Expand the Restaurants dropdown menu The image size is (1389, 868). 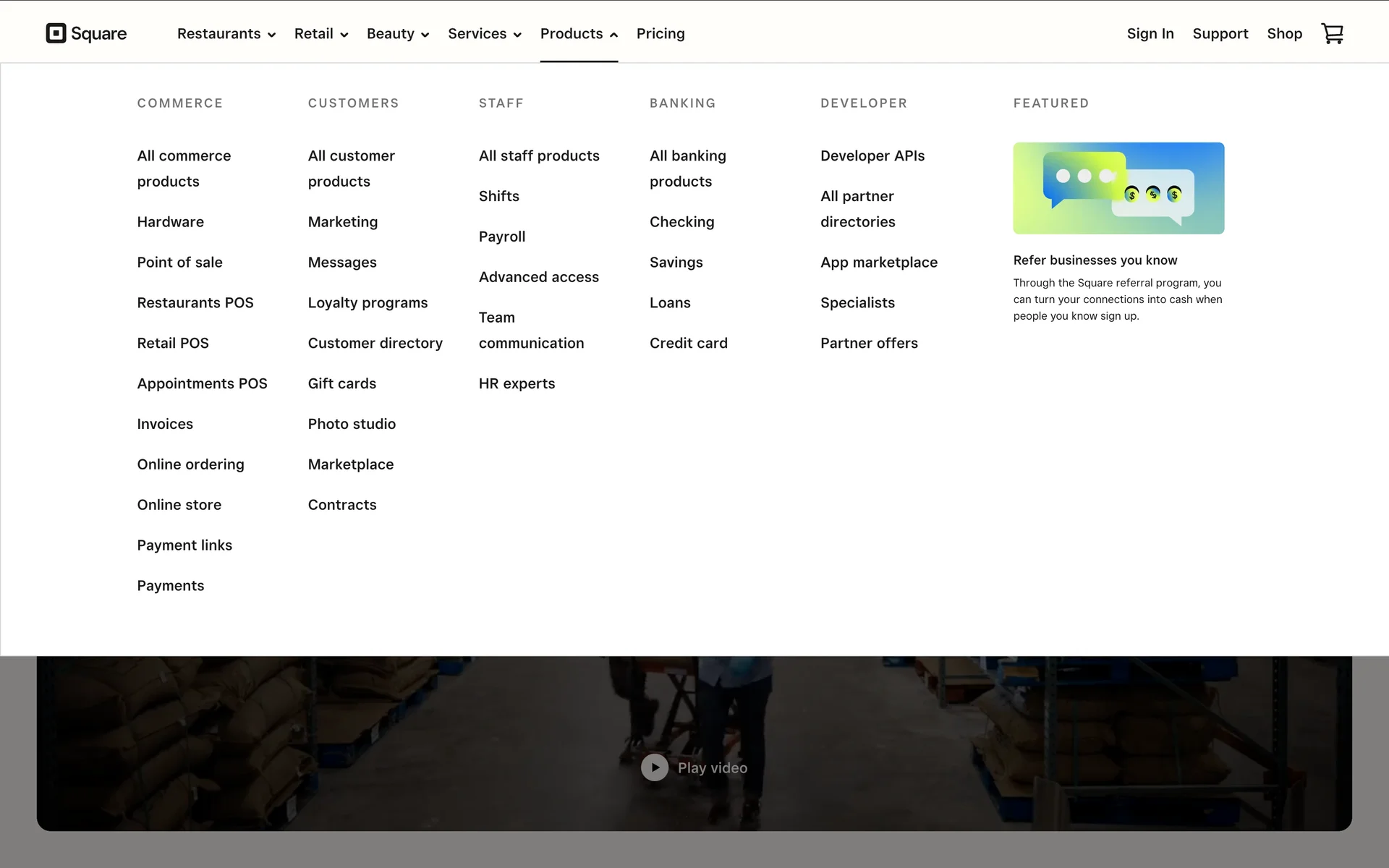pos(226,34)
